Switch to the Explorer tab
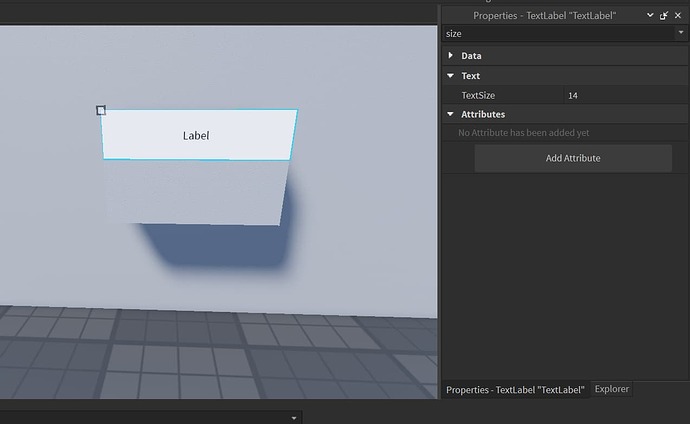This screenshot has height=424, width=690. point(612,389)
